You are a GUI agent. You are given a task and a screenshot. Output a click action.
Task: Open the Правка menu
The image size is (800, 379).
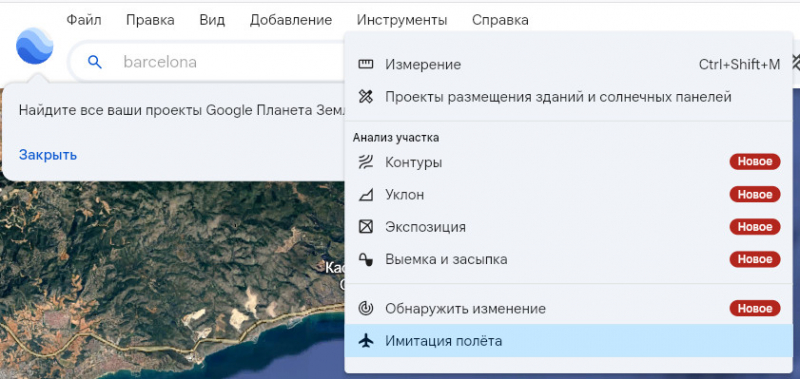[150, 20]
